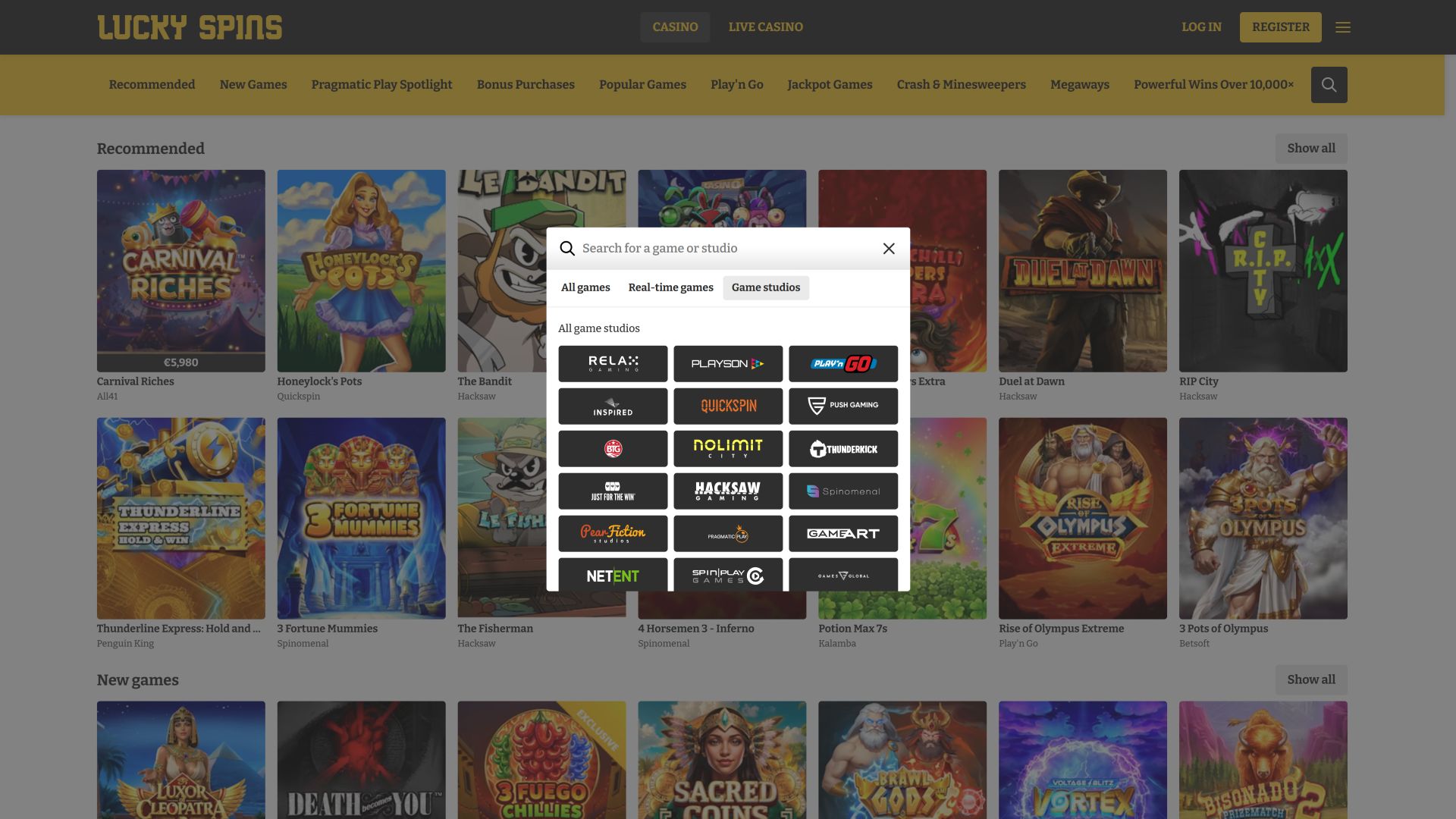Open the Megaways category
Image resolution: width=1456 pixels, height=819 pixels.
coord(1080,85)
